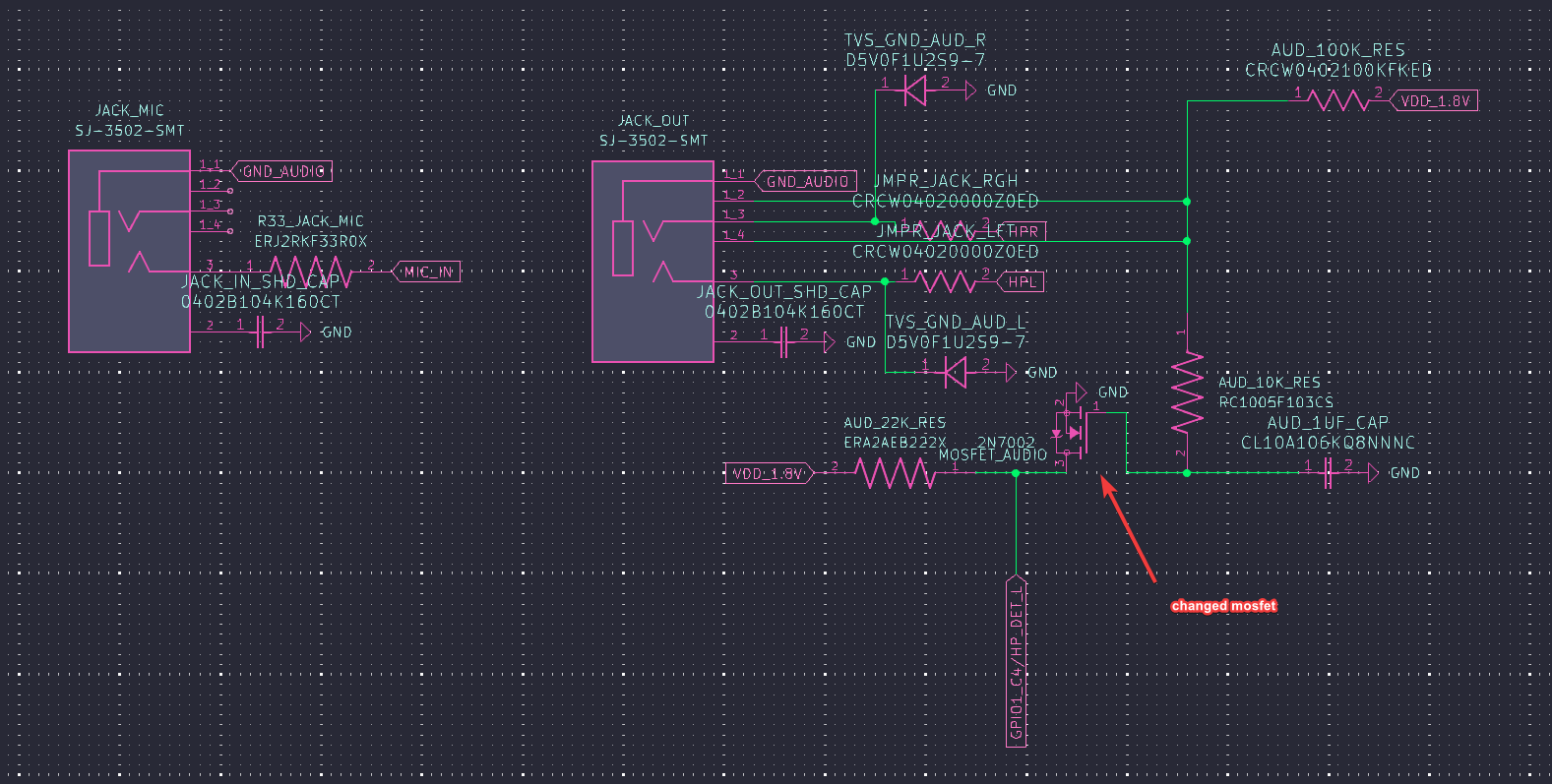Select the AUD_10K_RES reference text
The image size is (1552, 784).
(1270, 383)
